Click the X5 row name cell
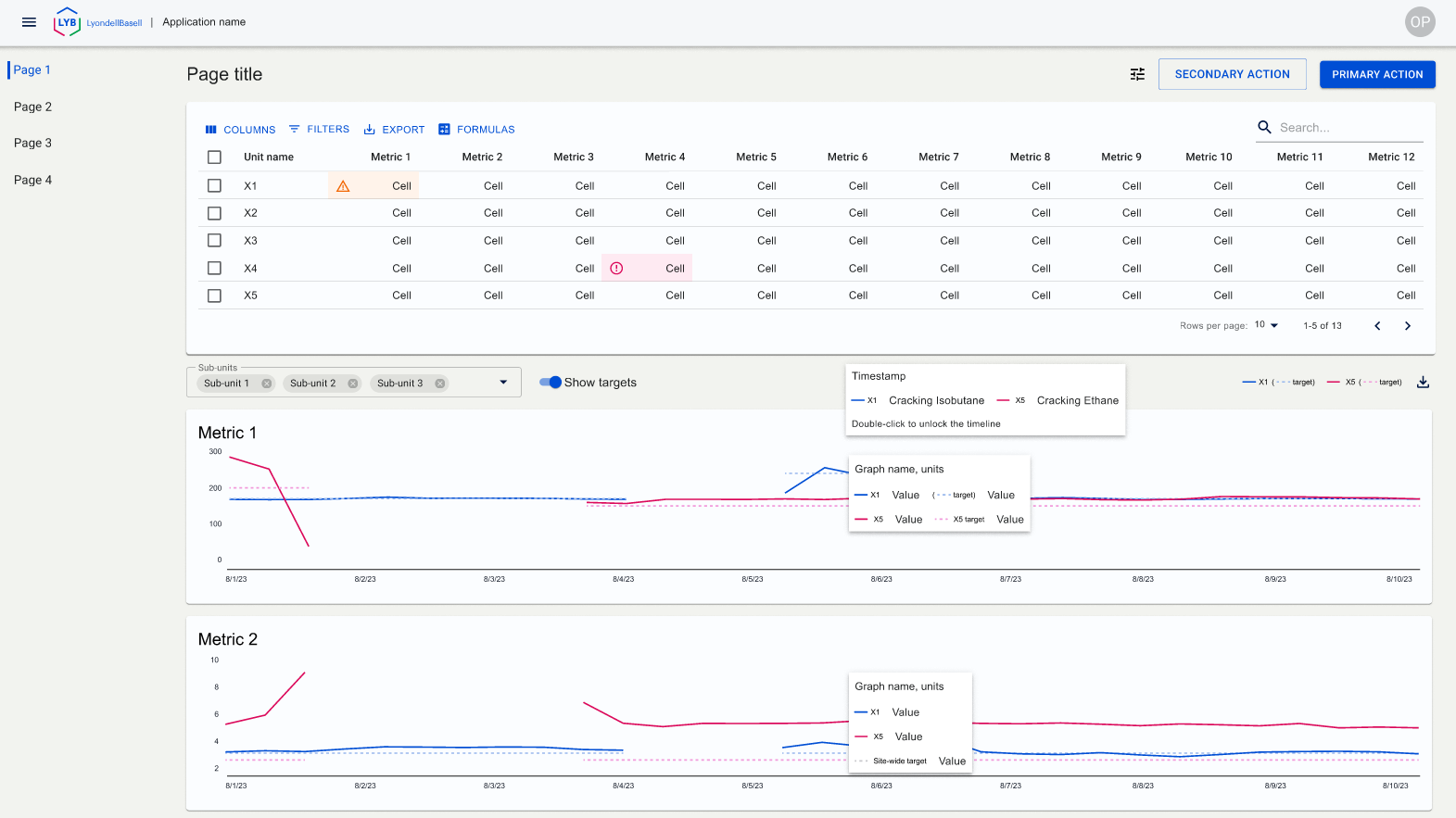This screenshot has height=818, width=1456. point(250,296)
